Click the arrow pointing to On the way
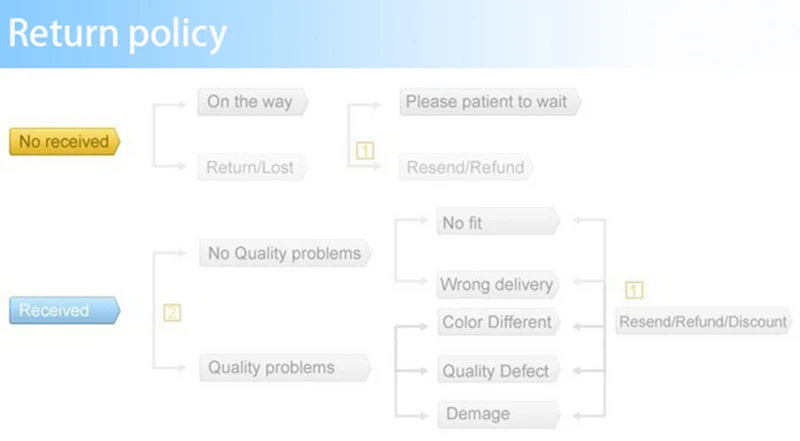Image resolution: width=800 pixels, height=441 pixels. 179,105
